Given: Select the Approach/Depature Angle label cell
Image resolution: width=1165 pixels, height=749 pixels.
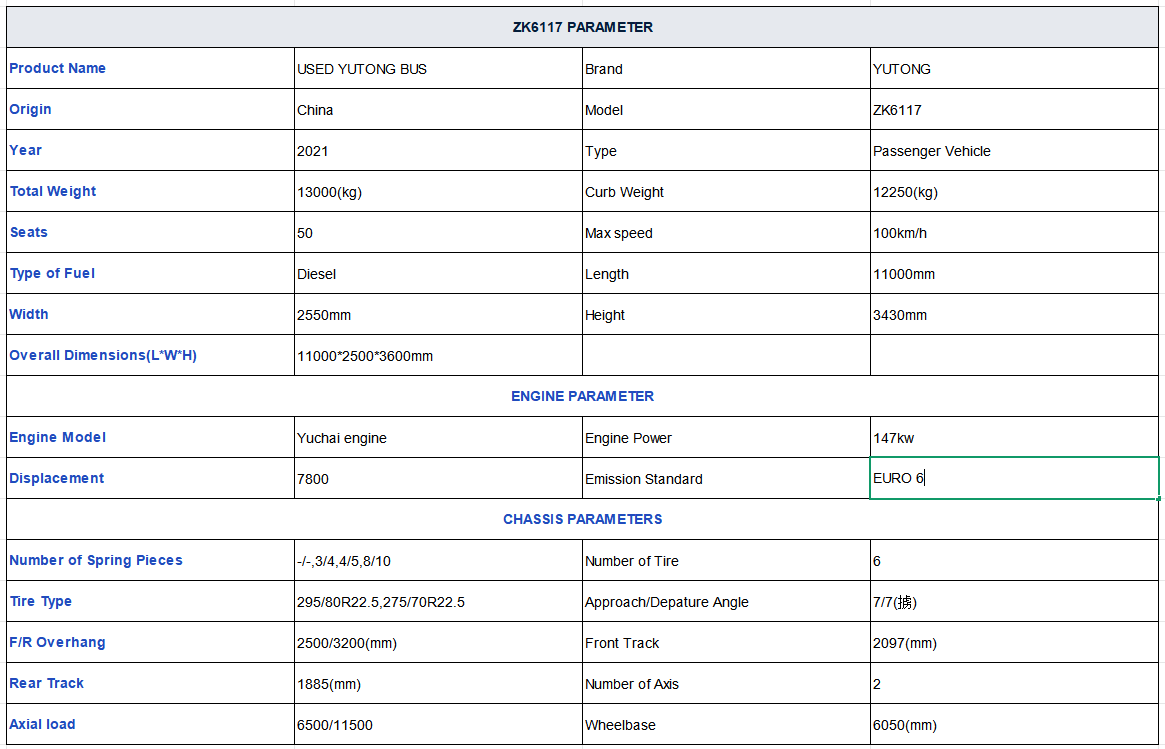Looking at the screenshot, I should [x=726, y=601].
